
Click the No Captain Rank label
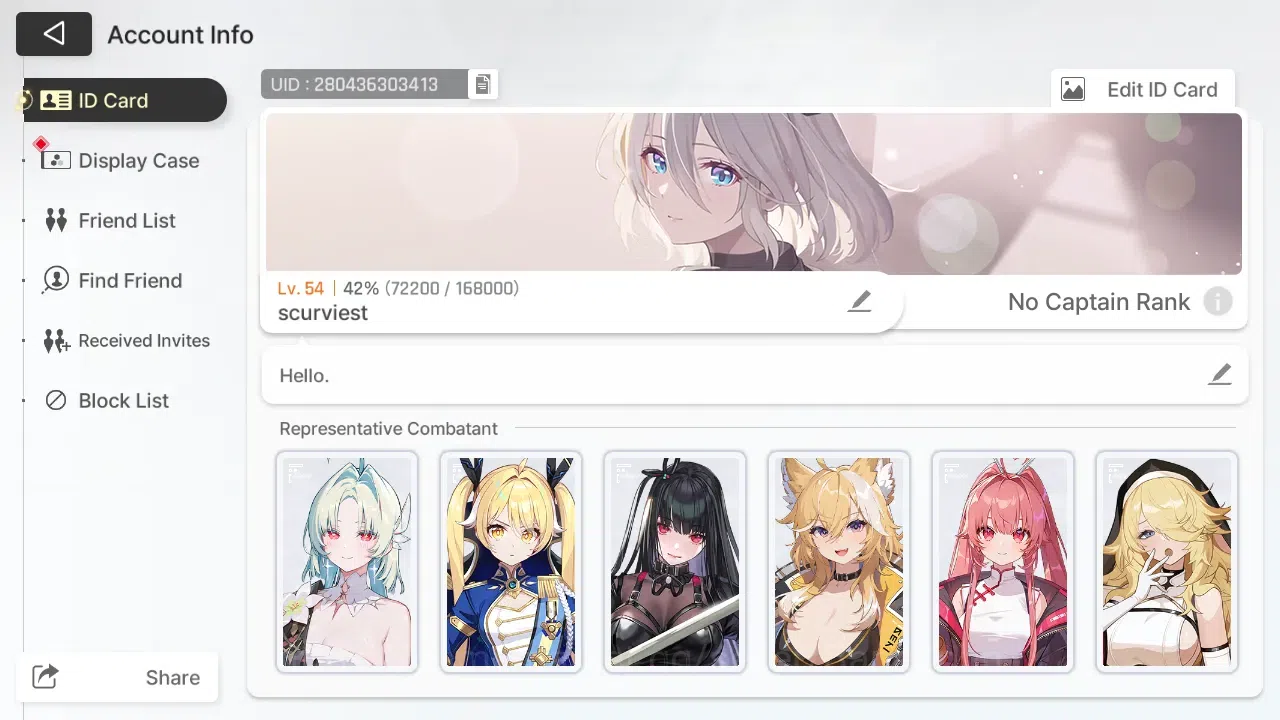coord(1099,302)
